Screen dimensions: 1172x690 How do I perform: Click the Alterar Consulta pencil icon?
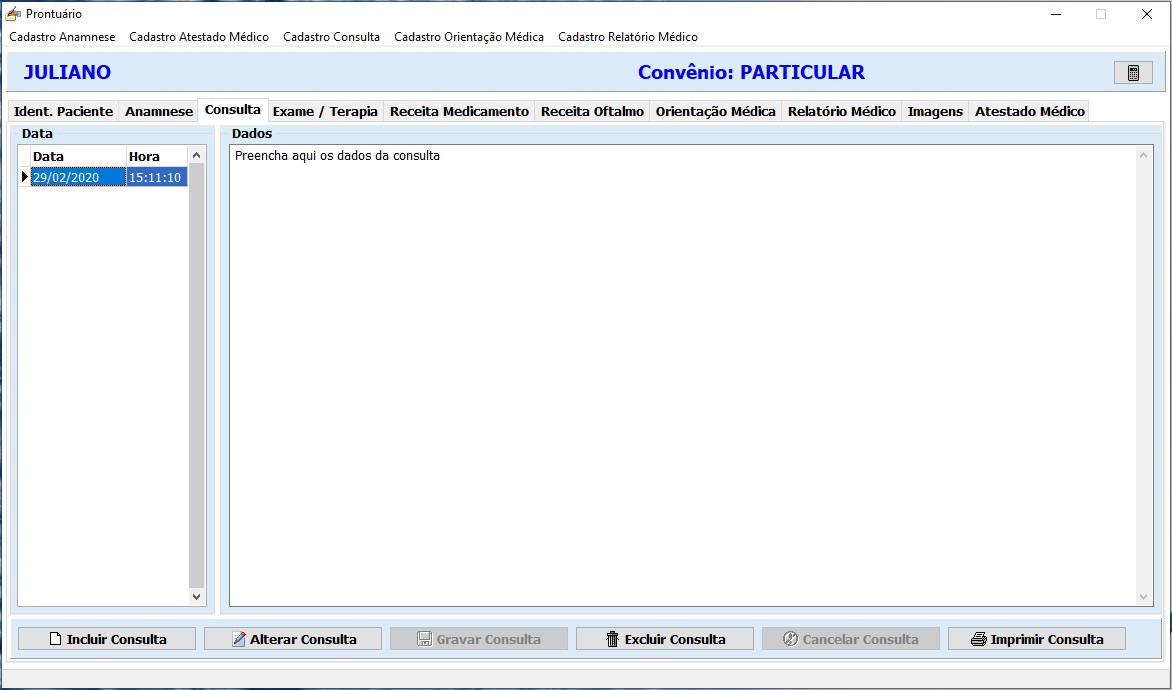click(x=238, y=639)
